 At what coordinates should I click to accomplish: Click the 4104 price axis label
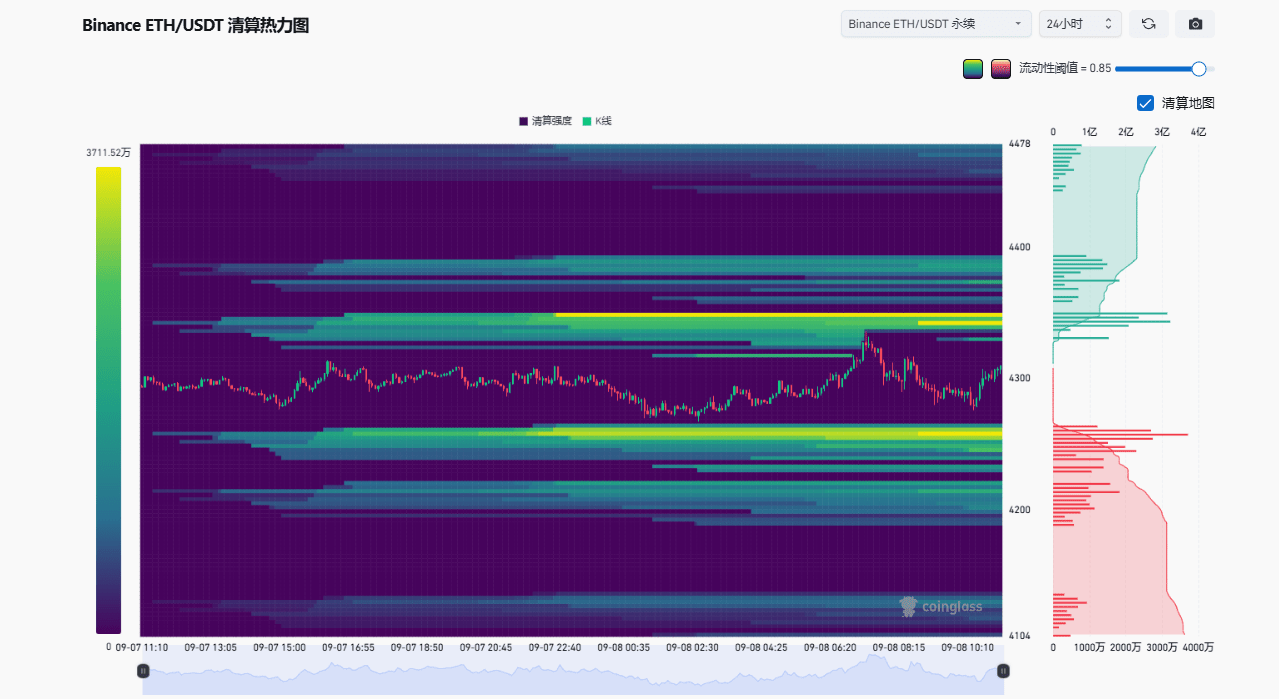click(x=1020, y=635)
